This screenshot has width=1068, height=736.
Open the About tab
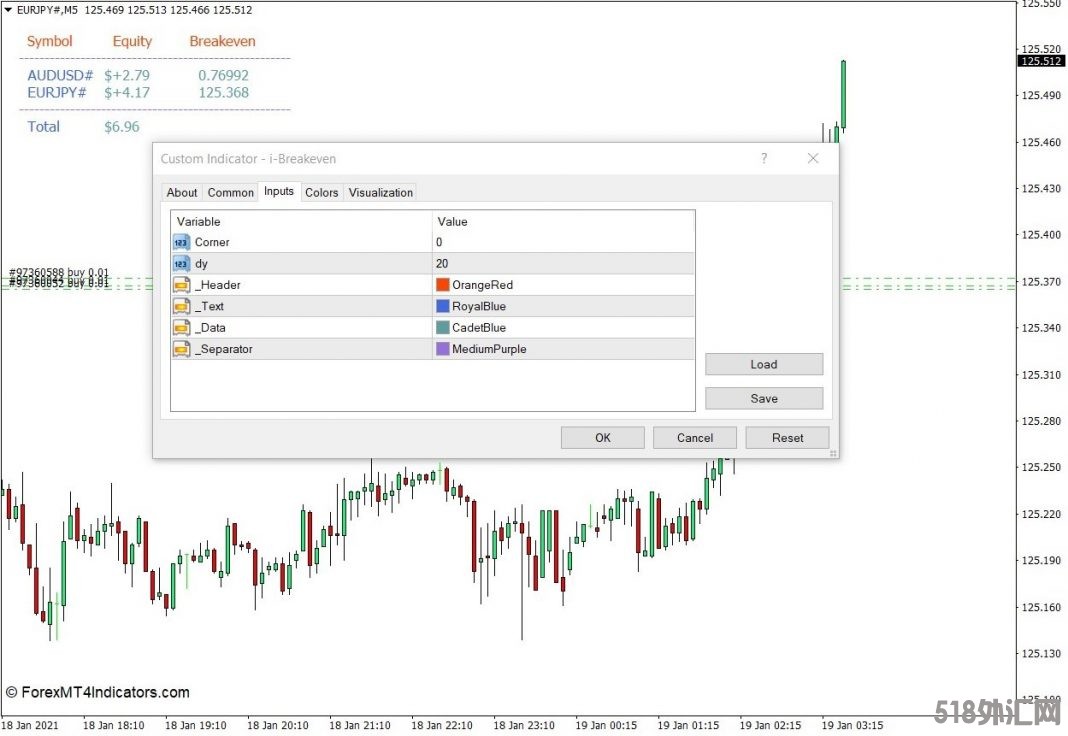(182, 193)
